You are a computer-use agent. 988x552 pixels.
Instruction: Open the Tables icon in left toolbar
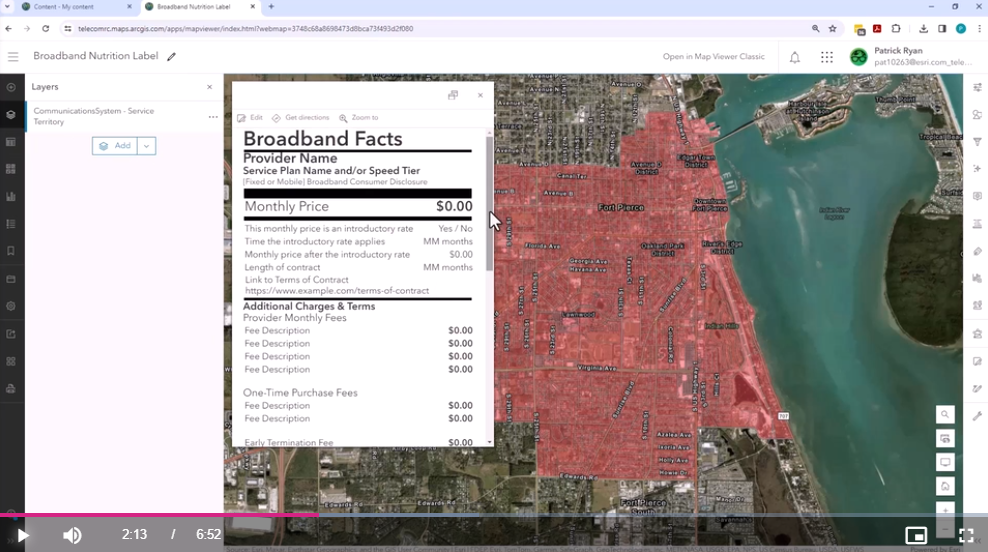click(11, 142)
